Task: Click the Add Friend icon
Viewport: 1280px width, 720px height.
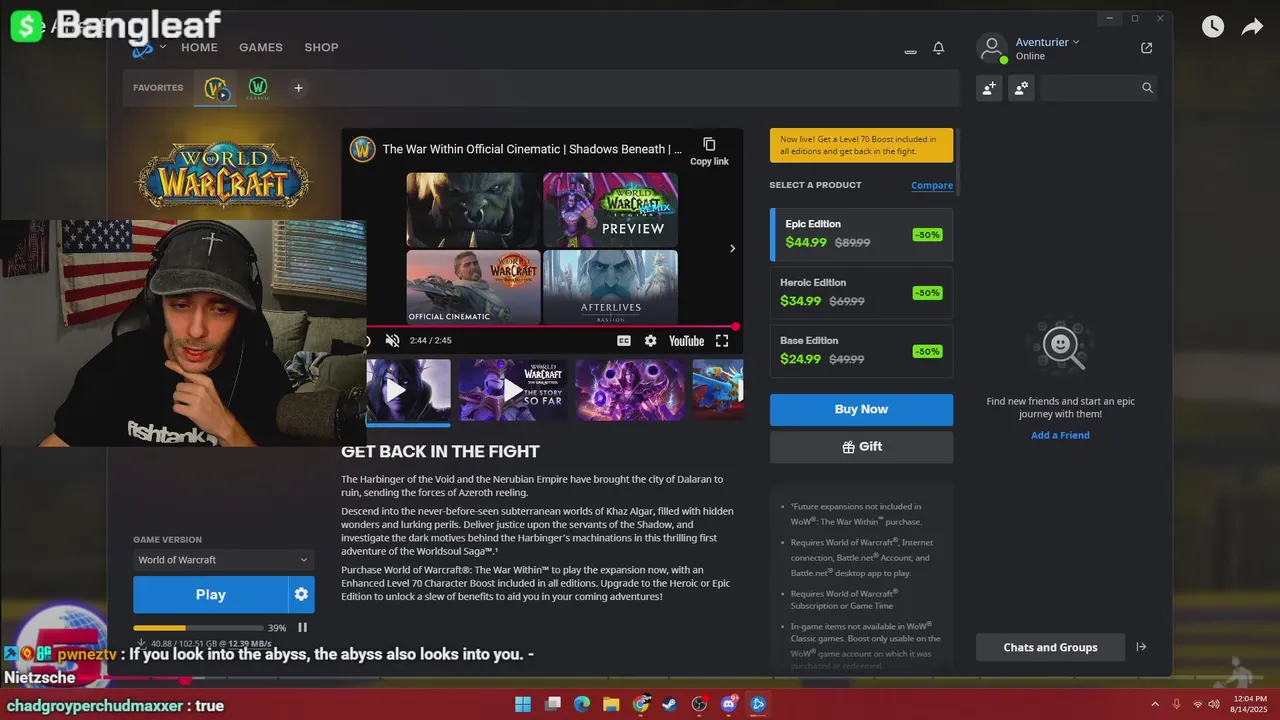Action: (989, 88)
